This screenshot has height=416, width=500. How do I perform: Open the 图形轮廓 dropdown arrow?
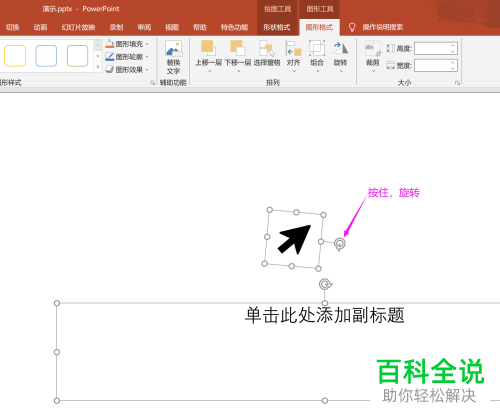(x=147, y=57)
